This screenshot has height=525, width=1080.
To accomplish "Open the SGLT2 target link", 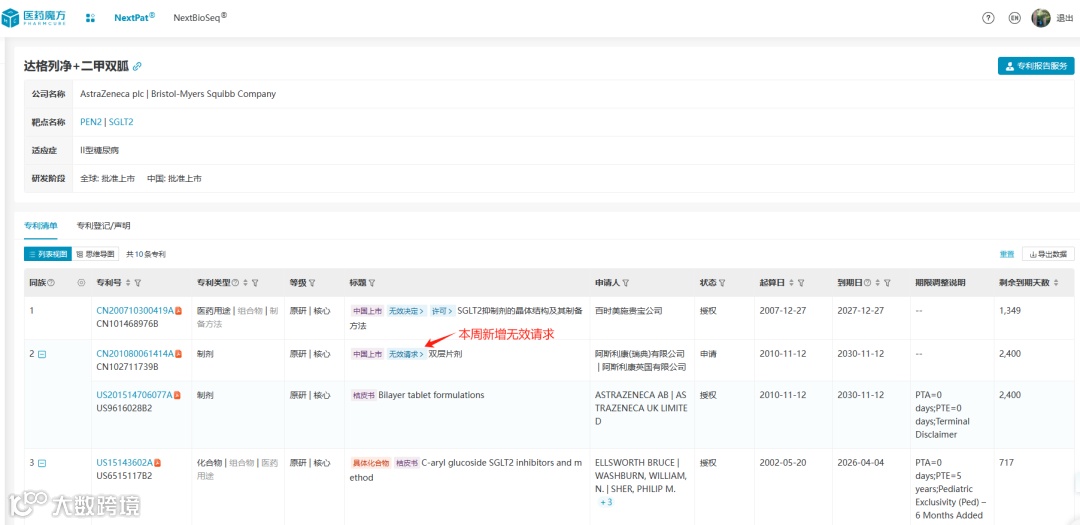I will tap(121, 122).
